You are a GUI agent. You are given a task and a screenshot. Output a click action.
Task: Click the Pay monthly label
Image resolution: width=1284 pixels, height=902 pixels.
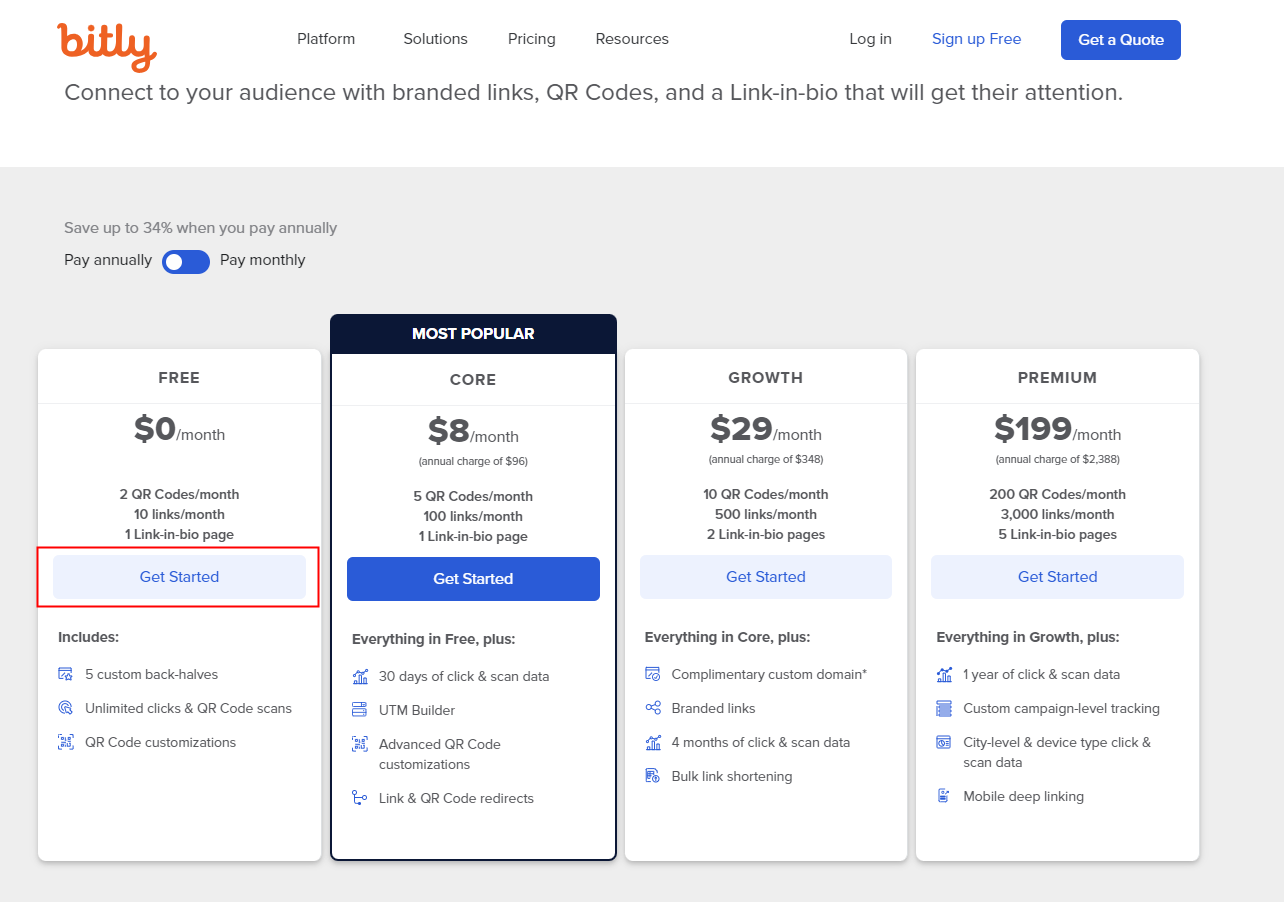point(263,260)
